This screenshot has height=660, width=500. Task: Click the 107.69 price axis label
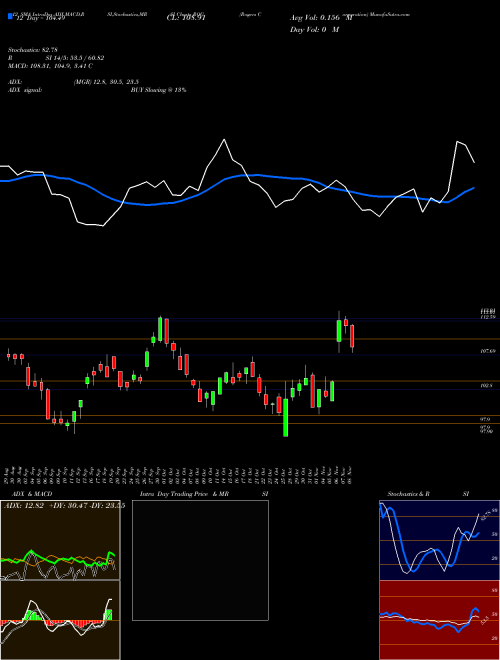488,351
